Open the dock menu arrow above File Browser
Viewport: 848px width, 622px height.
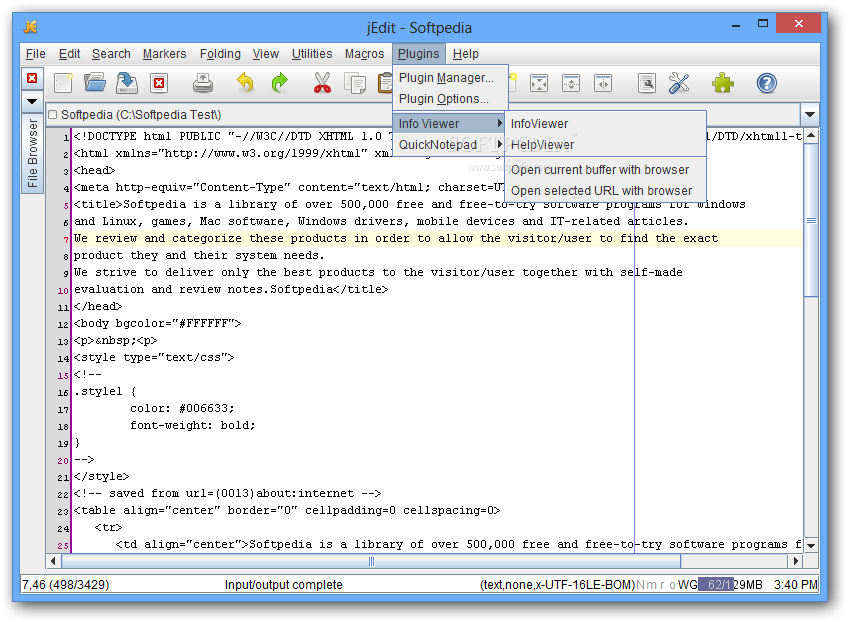32,101
